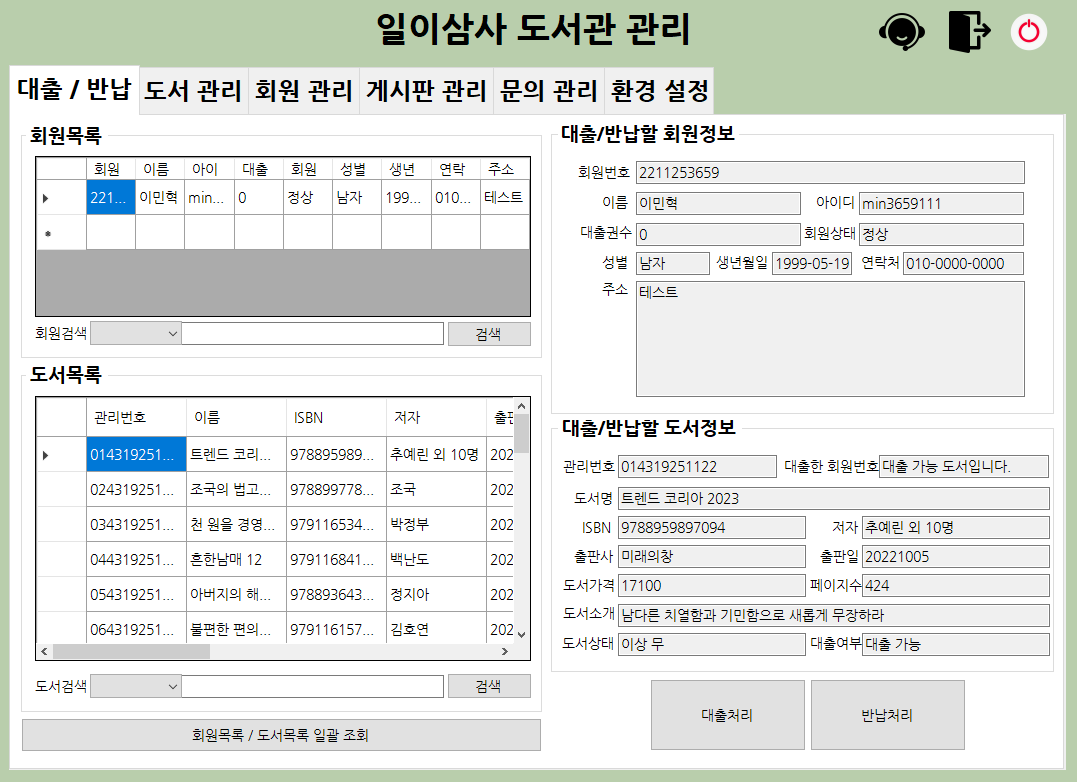Open the 회원검색 category dropdown

[134, 333]
